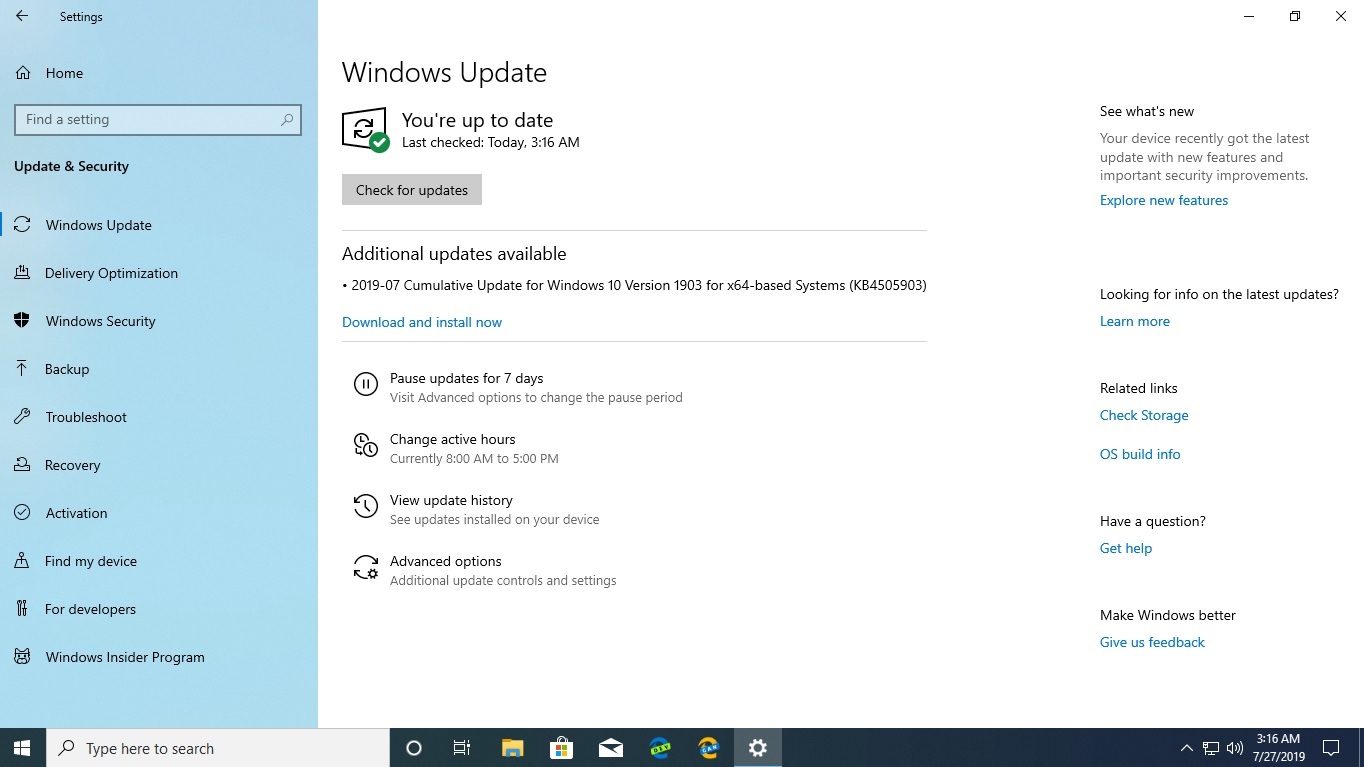Viewport: 1364px width, 767px height.
Task: Click the Settings gear on the taskbar
Action: [x=758, y=748]
